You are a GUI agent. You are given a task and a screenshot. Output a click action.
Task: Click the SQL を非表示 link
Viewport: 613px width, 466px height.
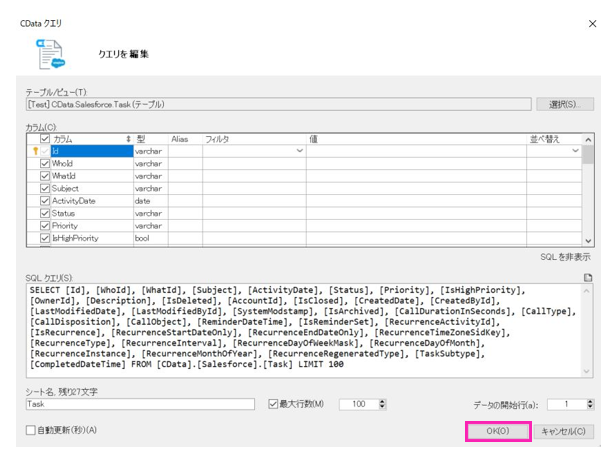point(565,257)
